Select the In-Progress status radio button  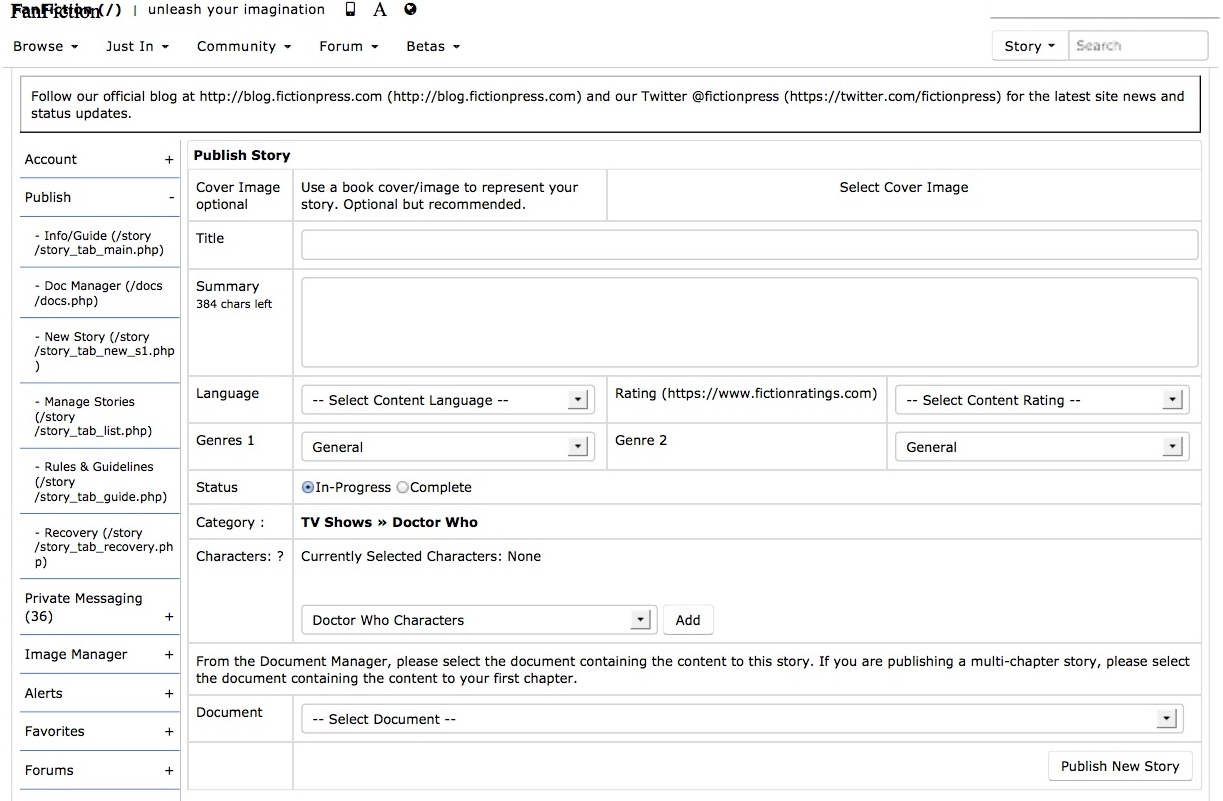click(x=308, y=488)
